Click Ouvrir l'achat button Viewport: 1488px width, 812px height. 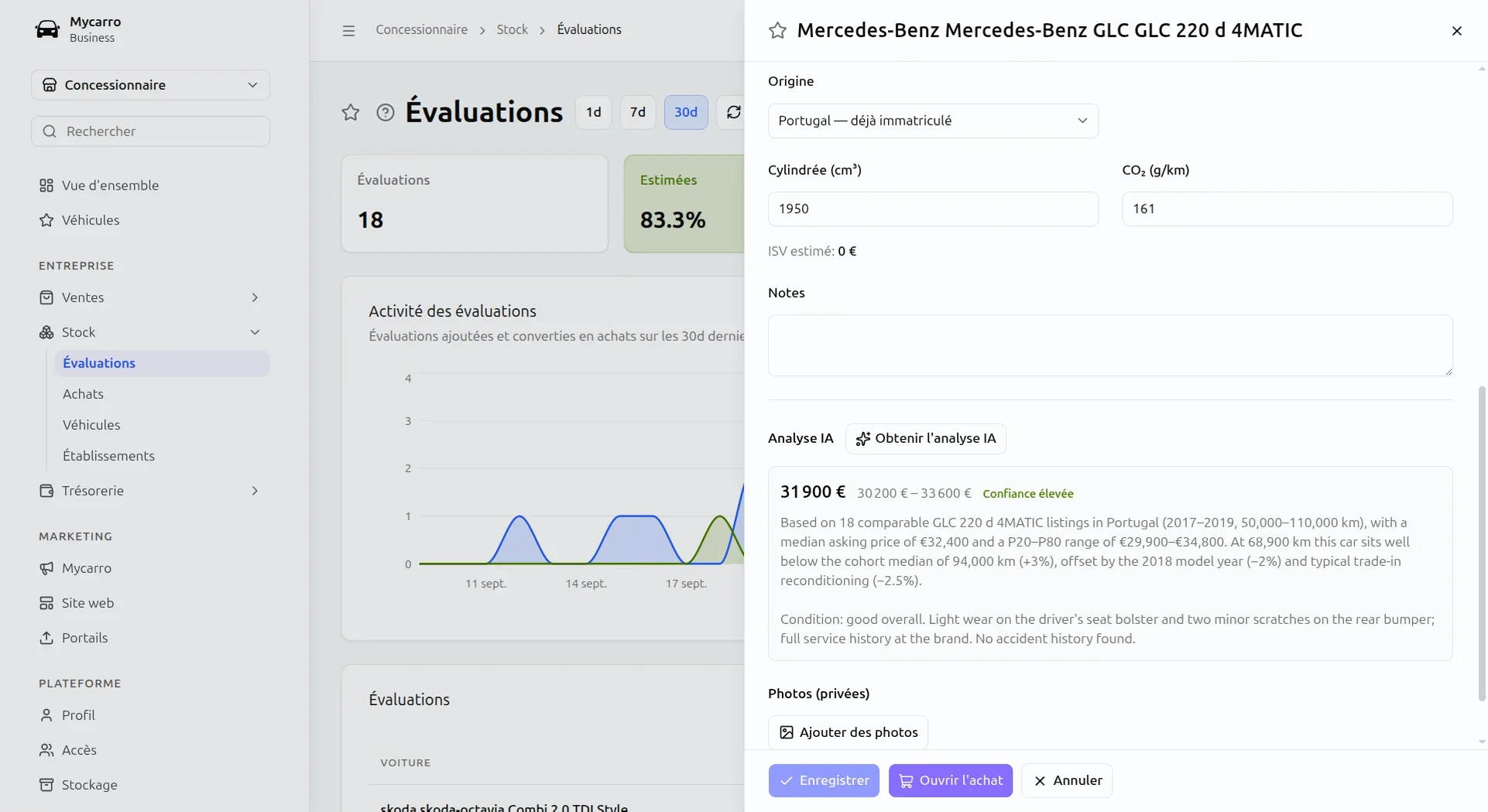[x=951, y=780]
